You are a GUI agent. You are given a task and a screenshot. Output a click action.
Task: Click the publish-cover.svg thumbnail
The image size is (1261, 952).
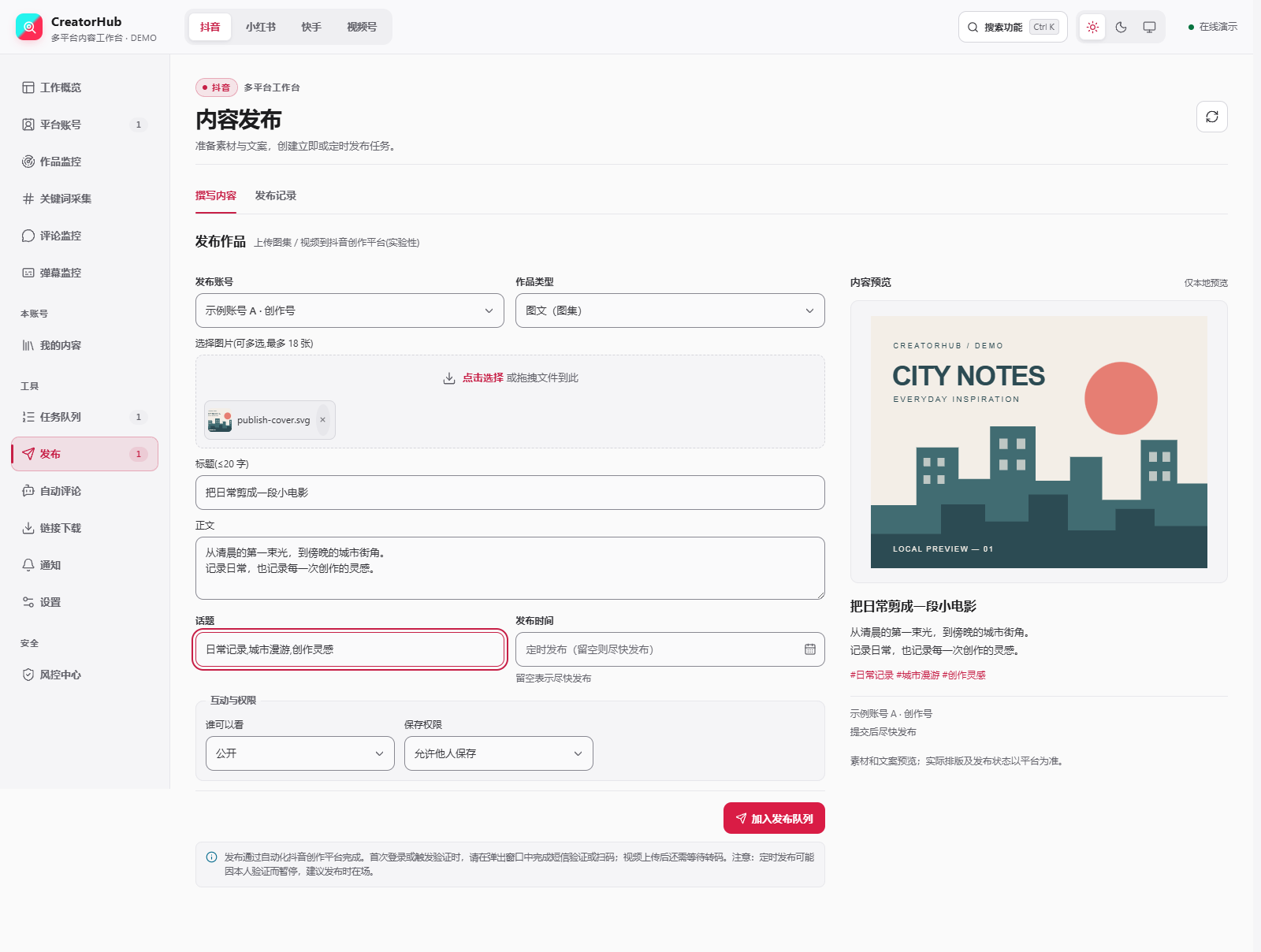pos(220,420)
